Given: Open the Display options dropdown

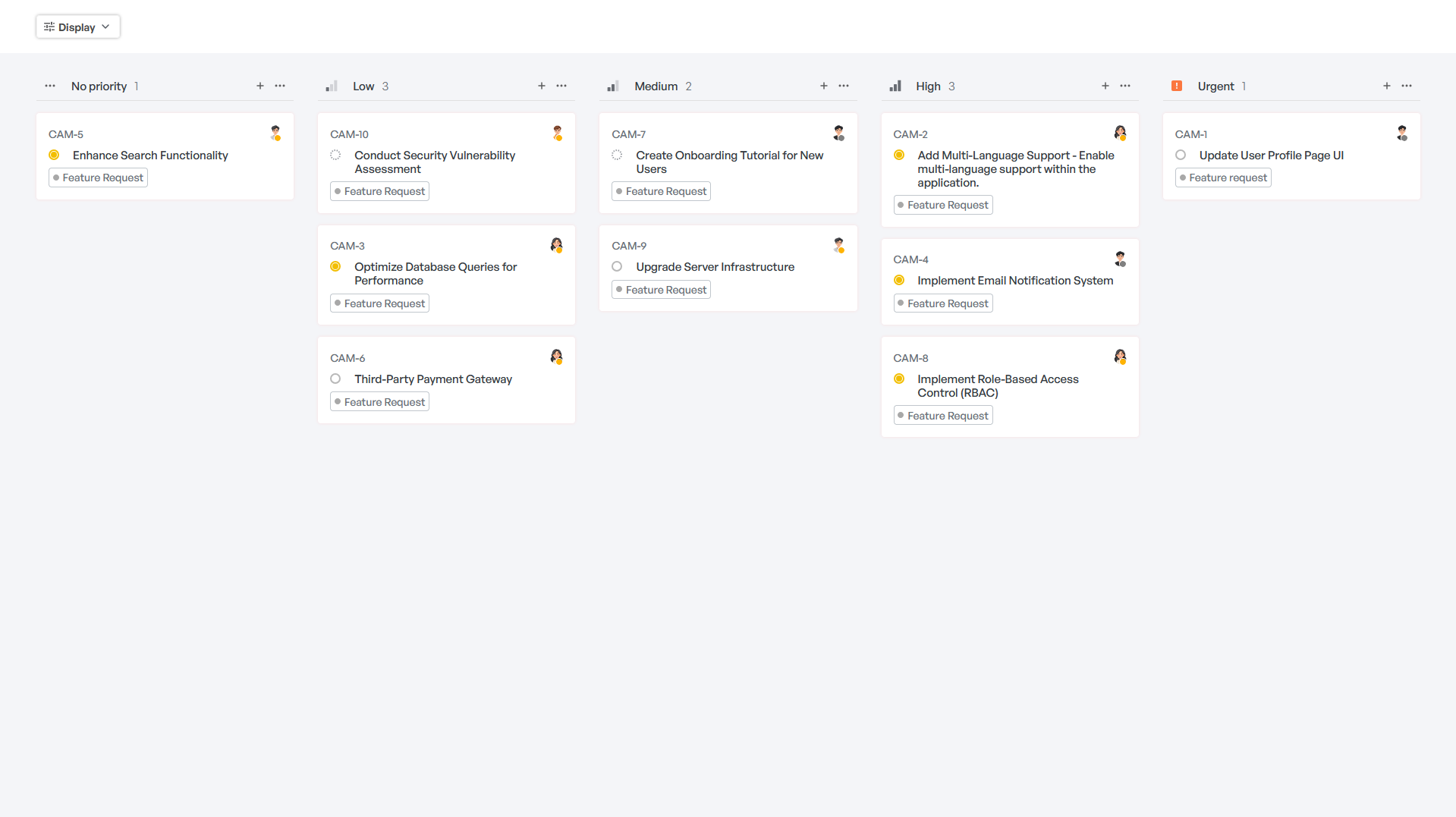Looking at the screenshot, I should (77, 27).
